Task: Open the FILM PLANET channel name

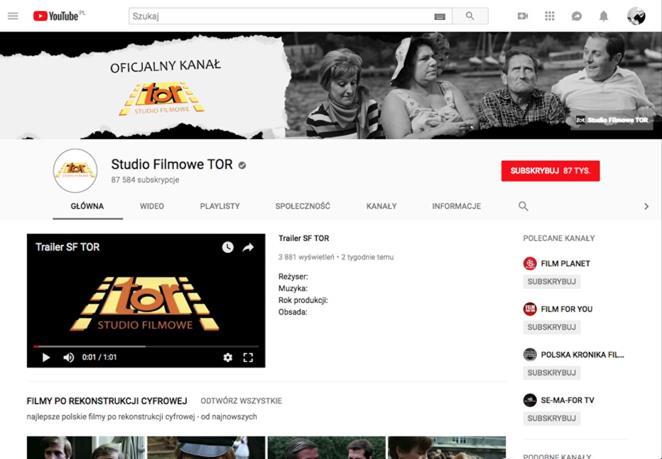Action: click(x=565, y=263)
